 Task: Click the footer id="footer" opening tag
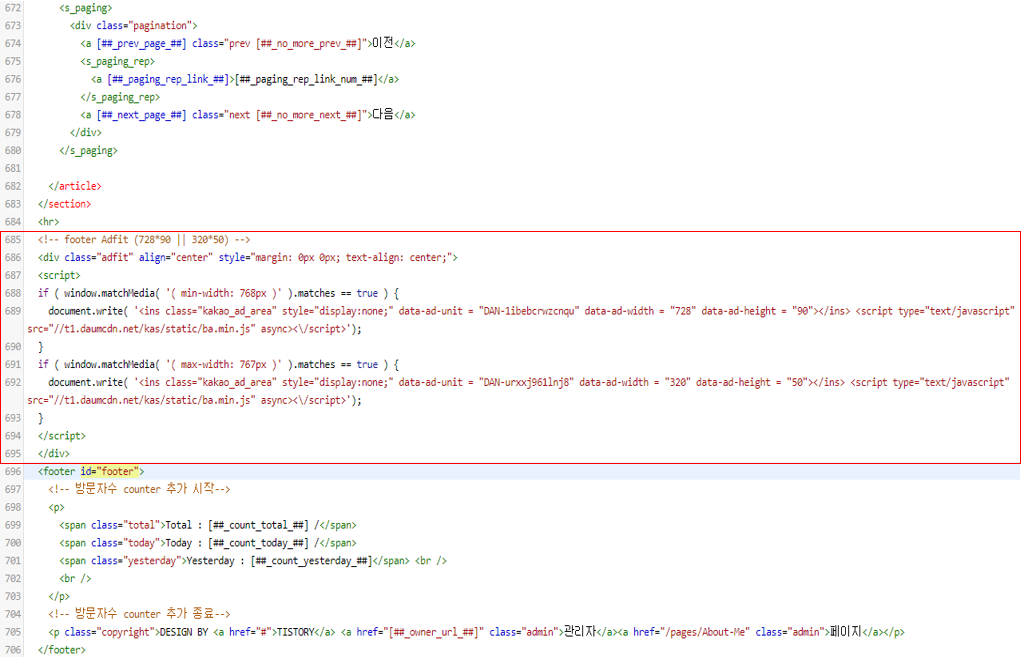click(91, 471)
